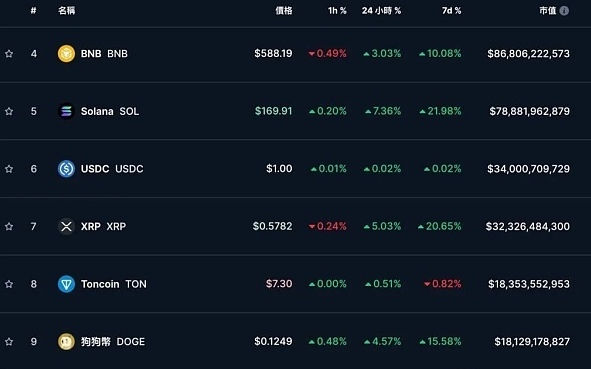
Task: Click the BNB coin logo icon
Action: [x=66, y=54]
